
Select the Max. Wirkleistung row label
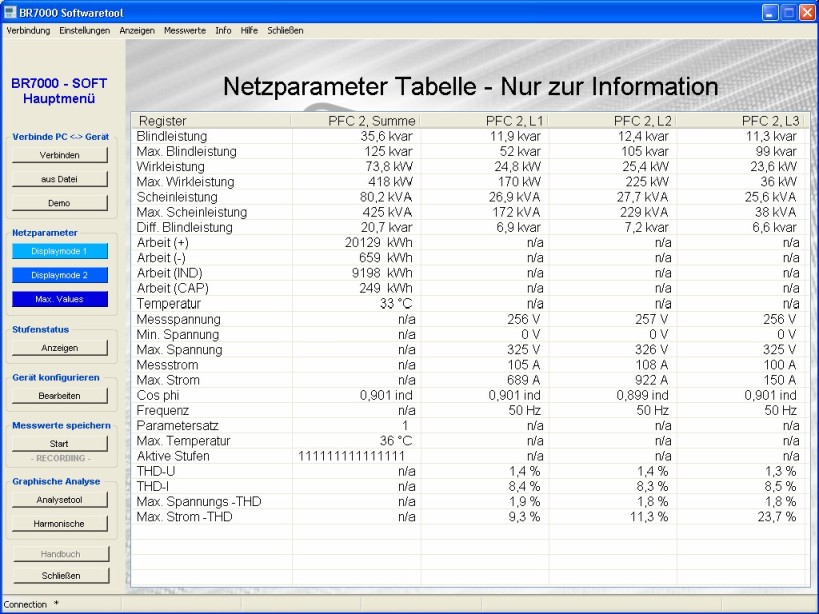coord(185,182)
